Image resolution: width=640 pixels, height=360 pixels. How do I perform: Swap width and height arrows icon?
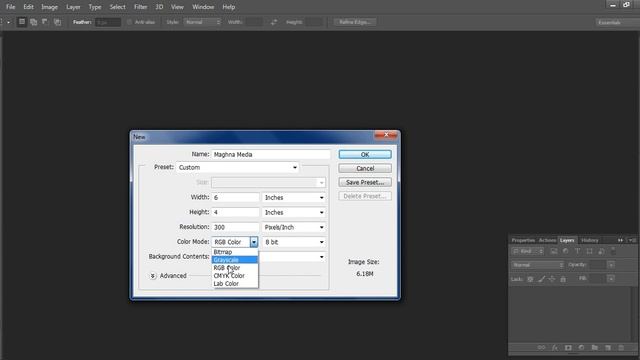pos(274,22)
